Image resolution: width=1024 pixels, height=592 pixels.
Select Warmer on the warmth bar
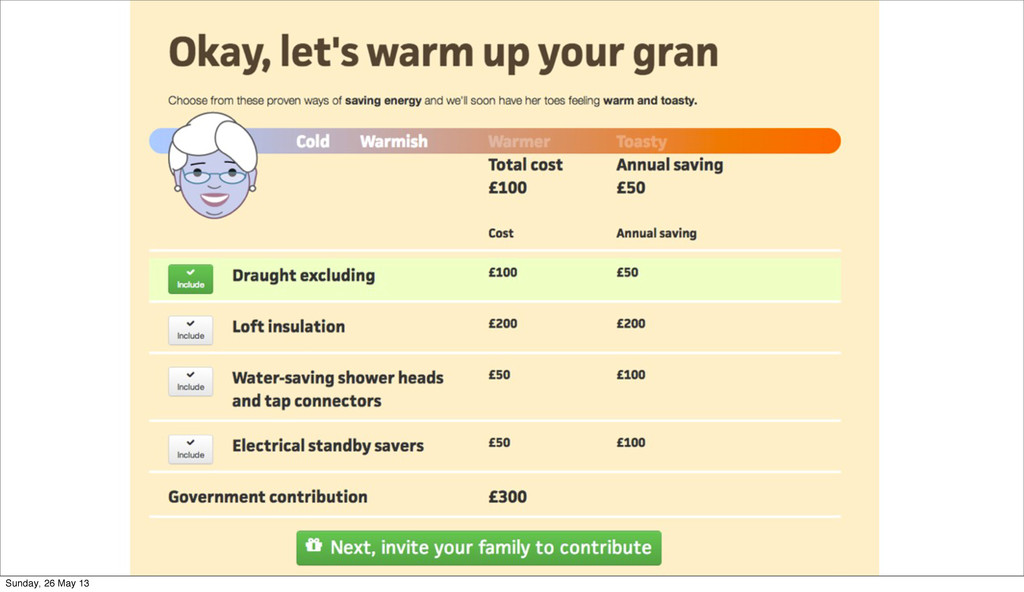519,141
